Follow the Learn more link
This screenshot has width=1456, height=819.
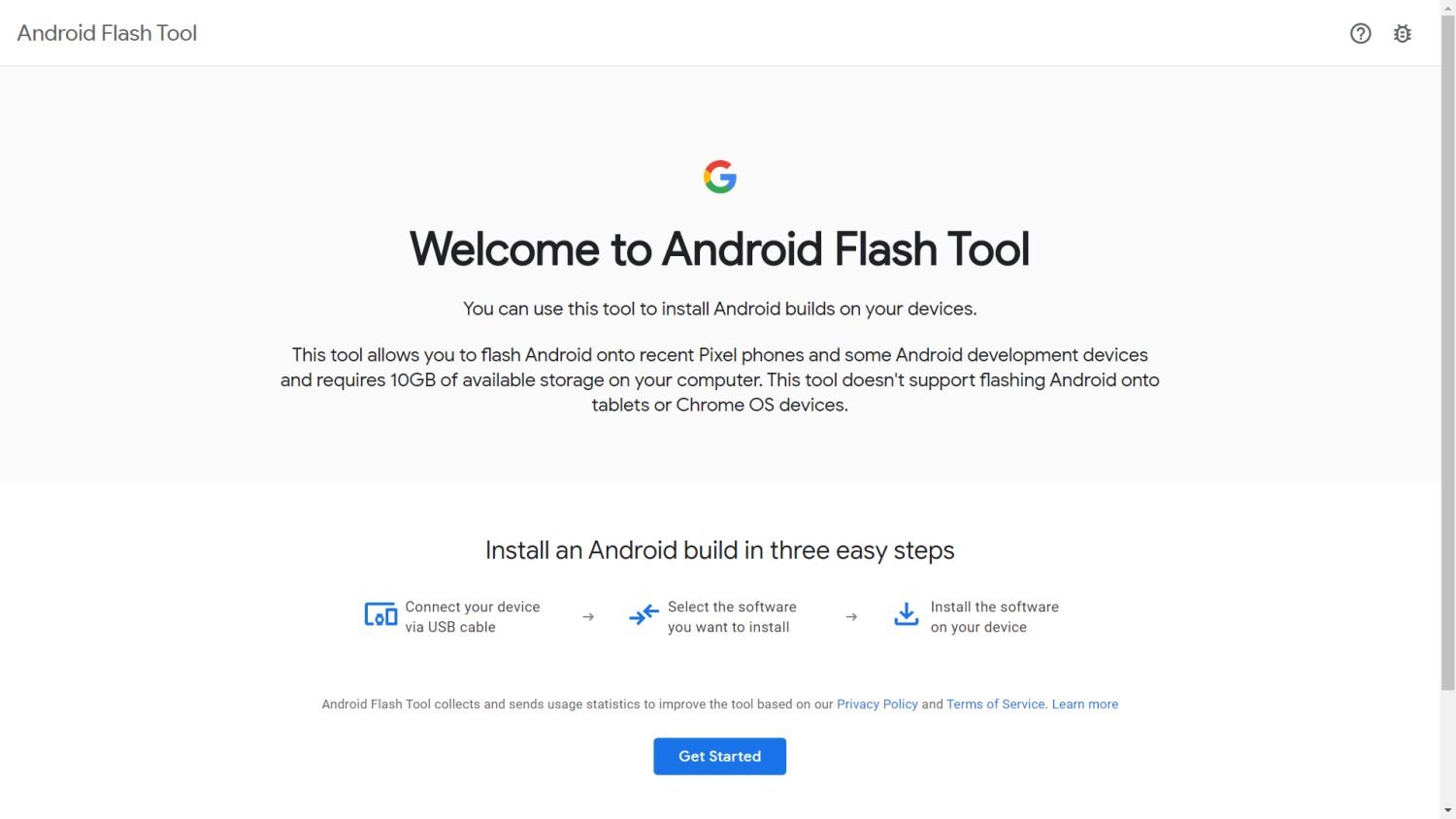[x=1084, y=704]
